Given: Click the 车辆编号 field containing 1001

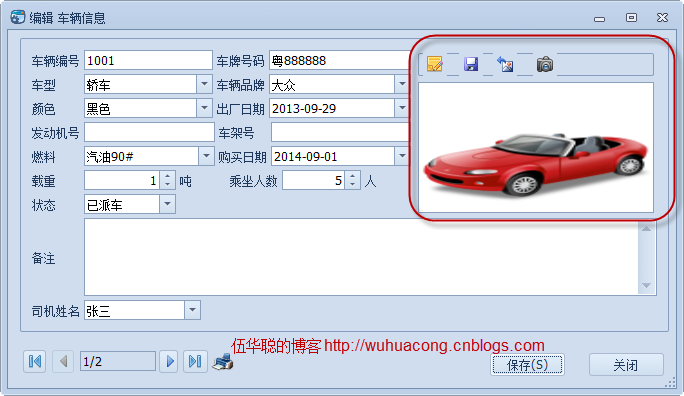Looking at the screenshot, I should (148, 60).
